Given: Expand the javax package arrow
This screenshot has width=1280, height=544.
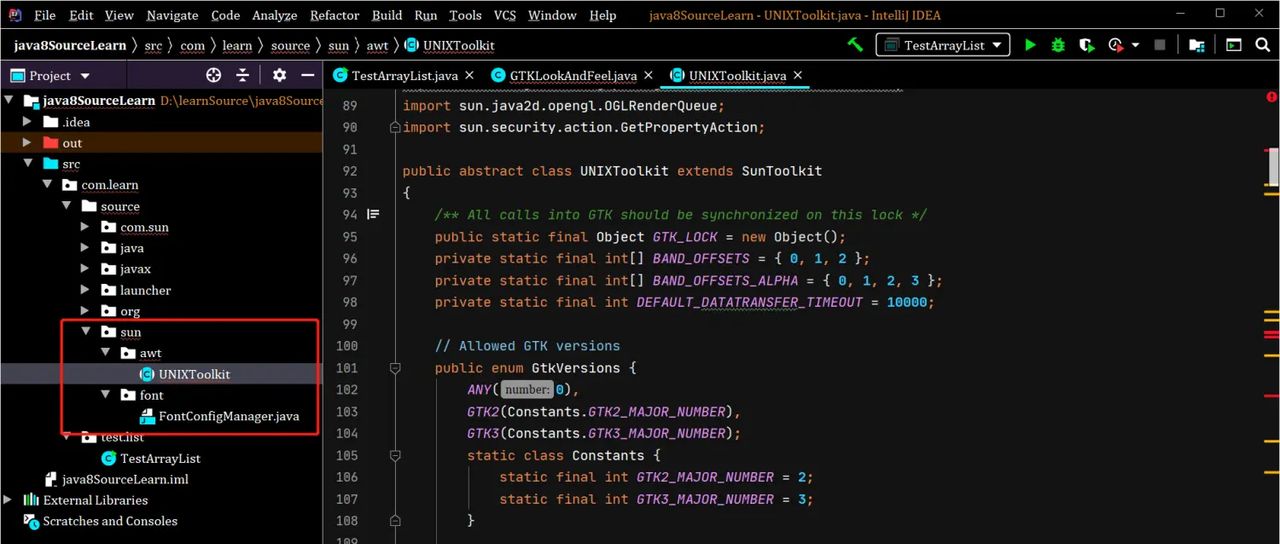Looking at the screenshot, I should (x=86, y=269).
